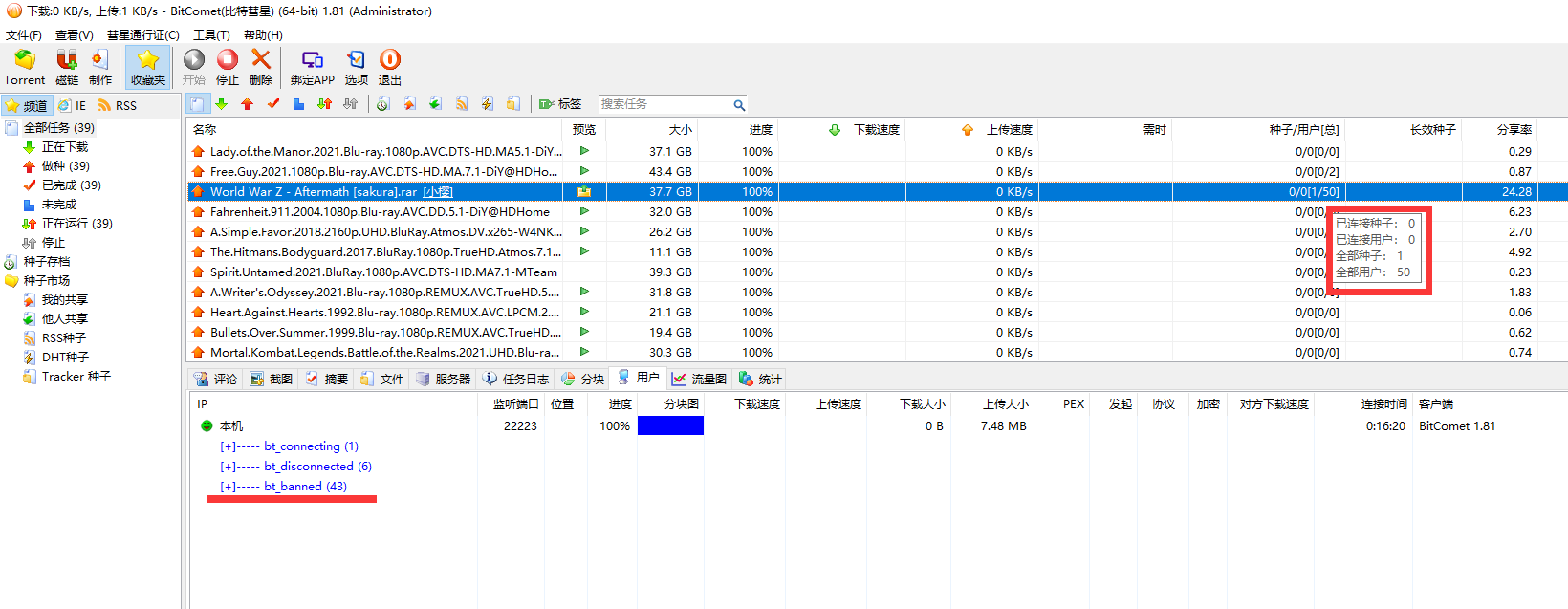Viewport: 1568px width, 609px height.
Task: Sort the task list by 名称 column
Action: tap(375, 130)
